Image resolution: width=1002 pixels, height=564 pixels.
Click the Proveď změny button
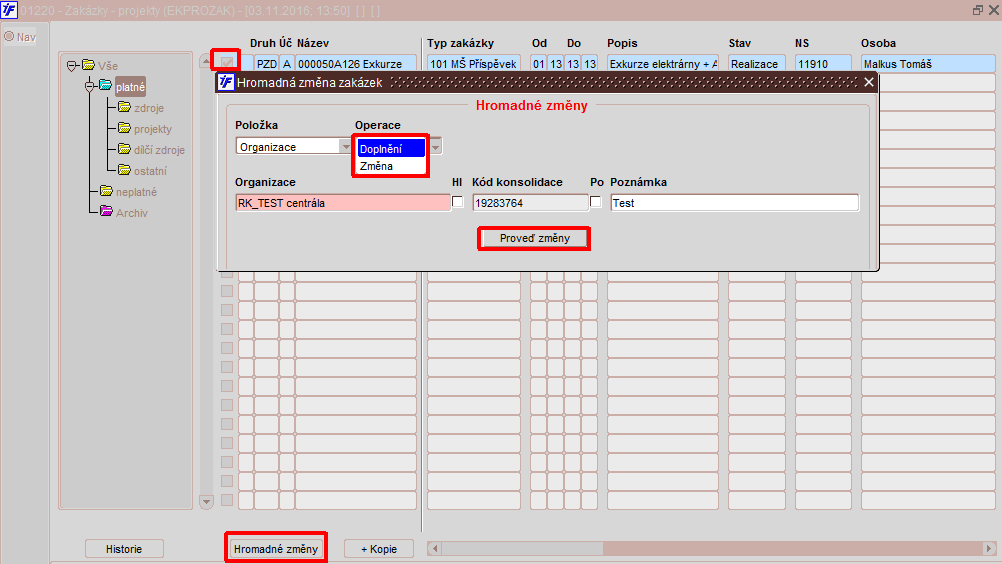(x=534, y=238)
